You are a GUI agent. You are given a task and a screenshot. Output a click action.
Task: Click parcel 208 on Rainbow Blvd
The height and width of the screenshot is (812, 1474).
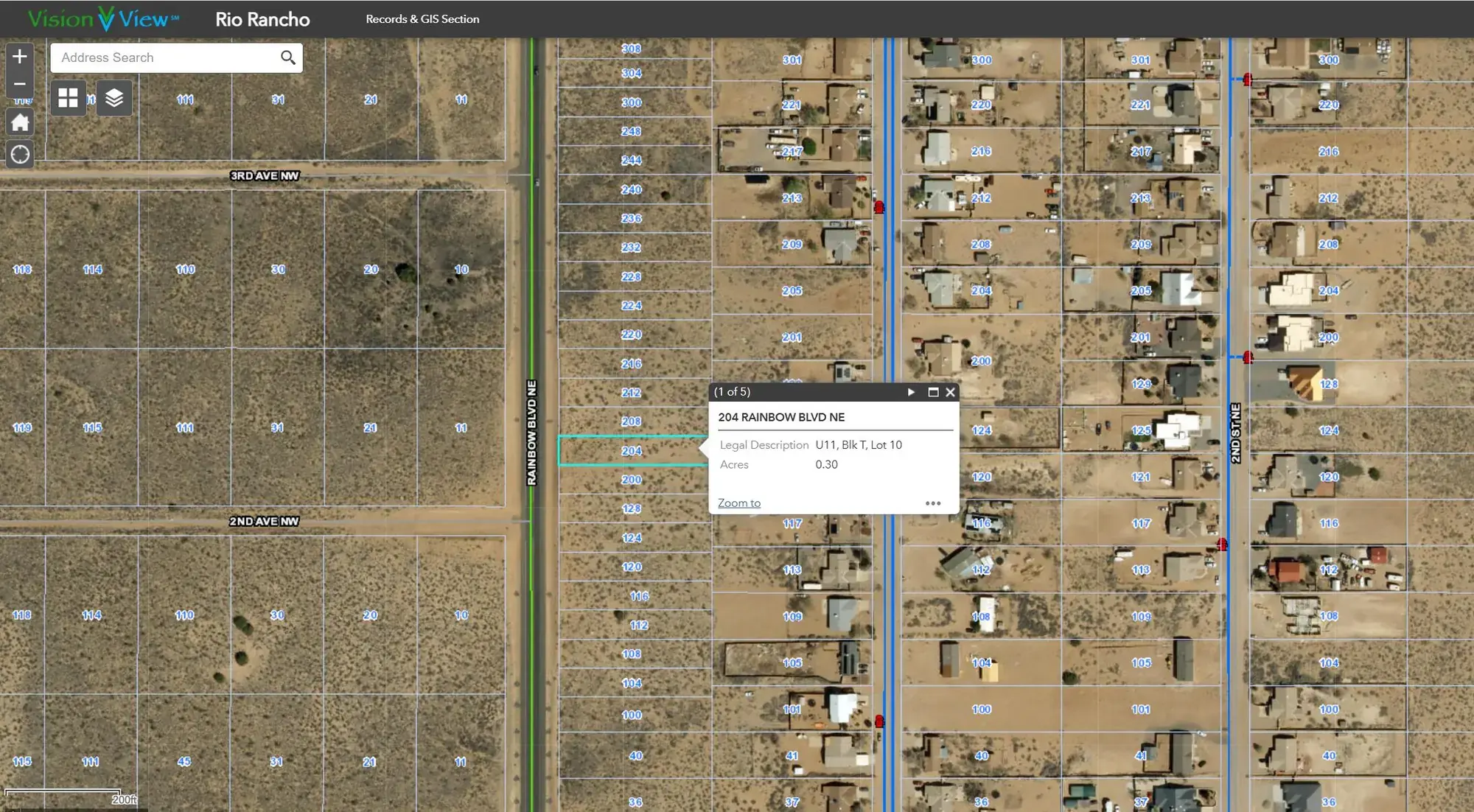[x=632, y=421]
